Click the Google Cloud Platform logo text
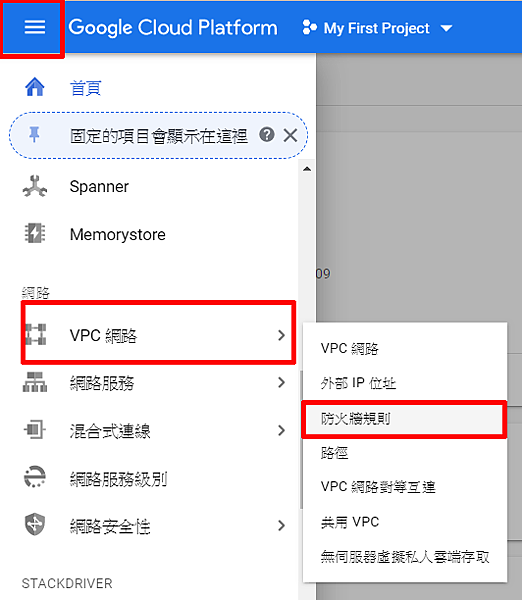522x600 pixels. tap(173, 28)
